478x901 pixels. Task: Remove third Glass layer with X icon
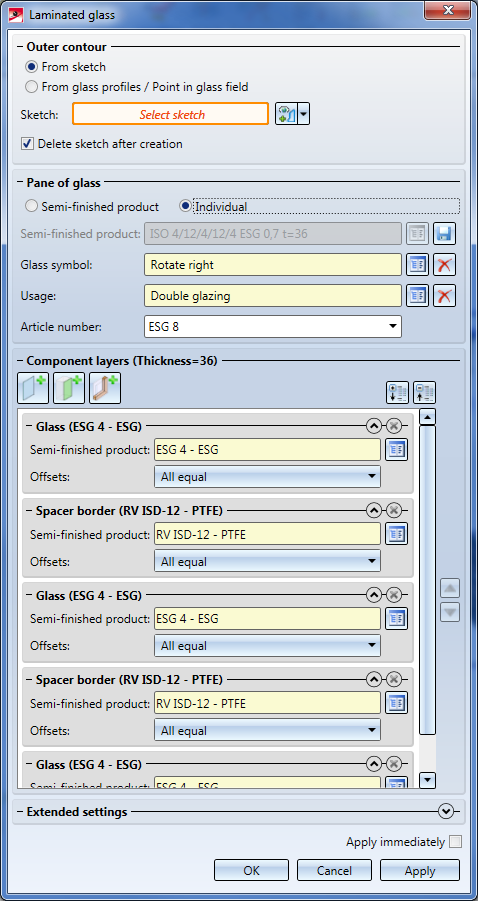pos(394,764)
